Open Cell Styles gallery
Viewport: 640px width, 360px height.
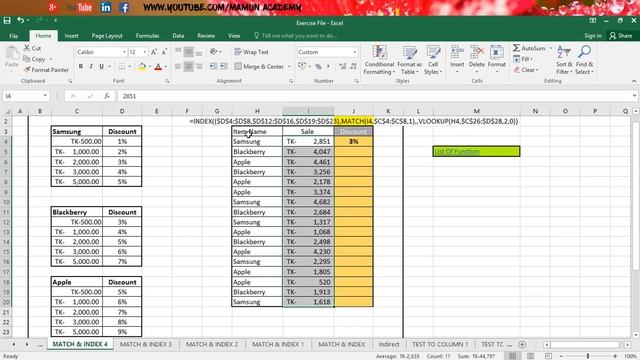[x=433, y=60]
